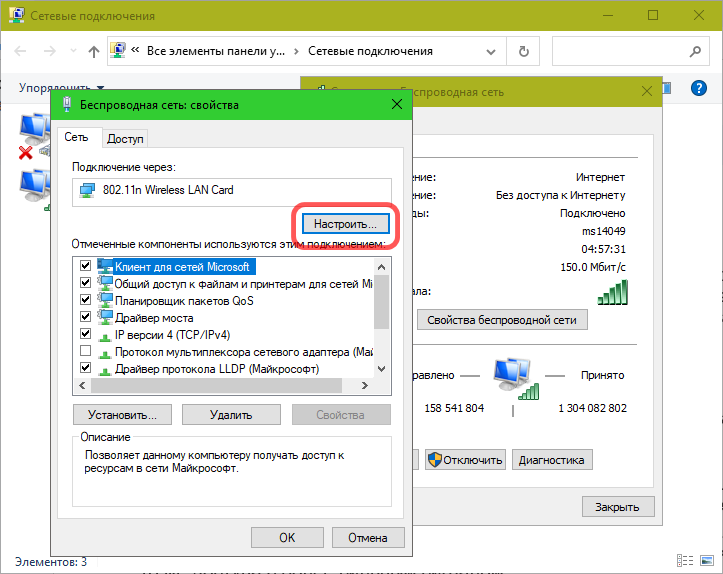This screenshot has height=574, width=723.
Task: Click the Настроить button
Action: coord(346,222)
